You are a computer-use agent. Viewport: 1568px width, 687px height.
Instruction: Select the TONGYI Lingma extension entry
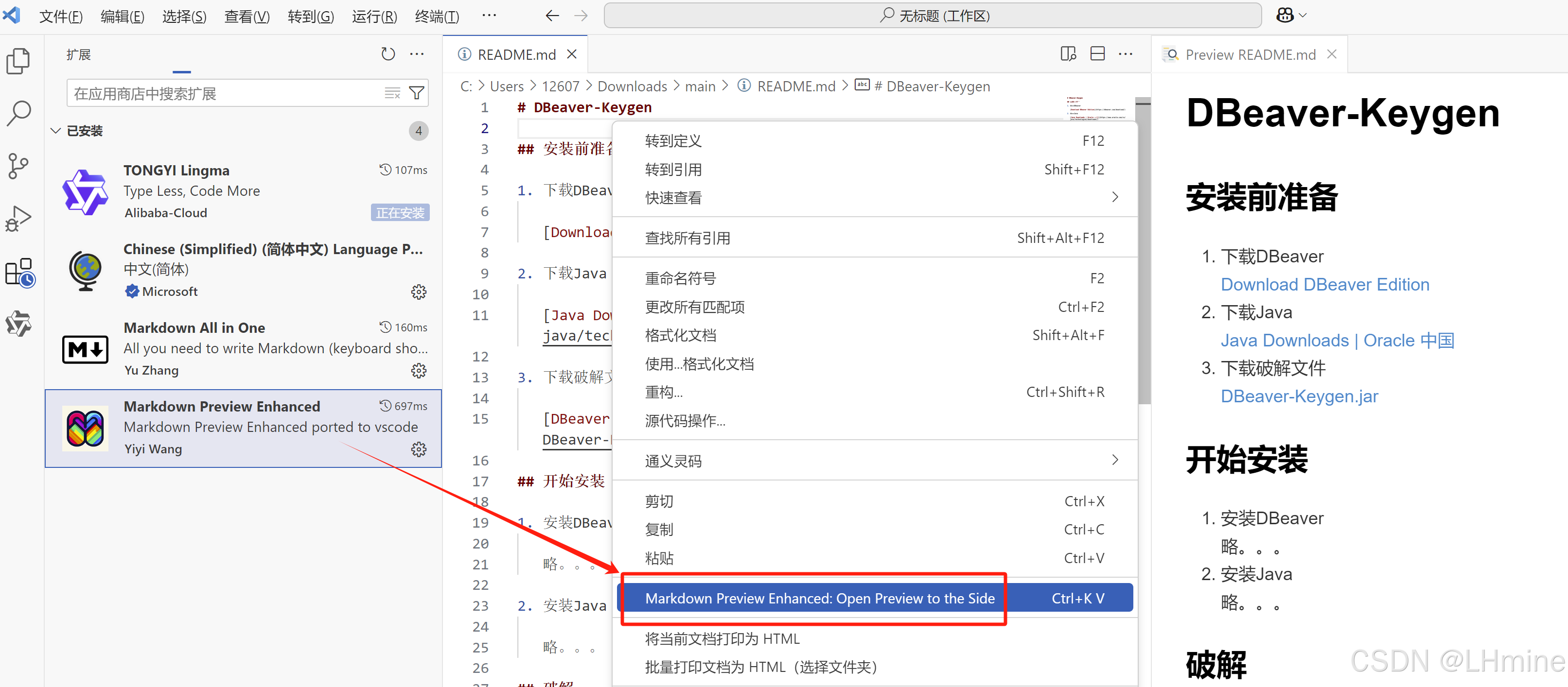[244, 192]
